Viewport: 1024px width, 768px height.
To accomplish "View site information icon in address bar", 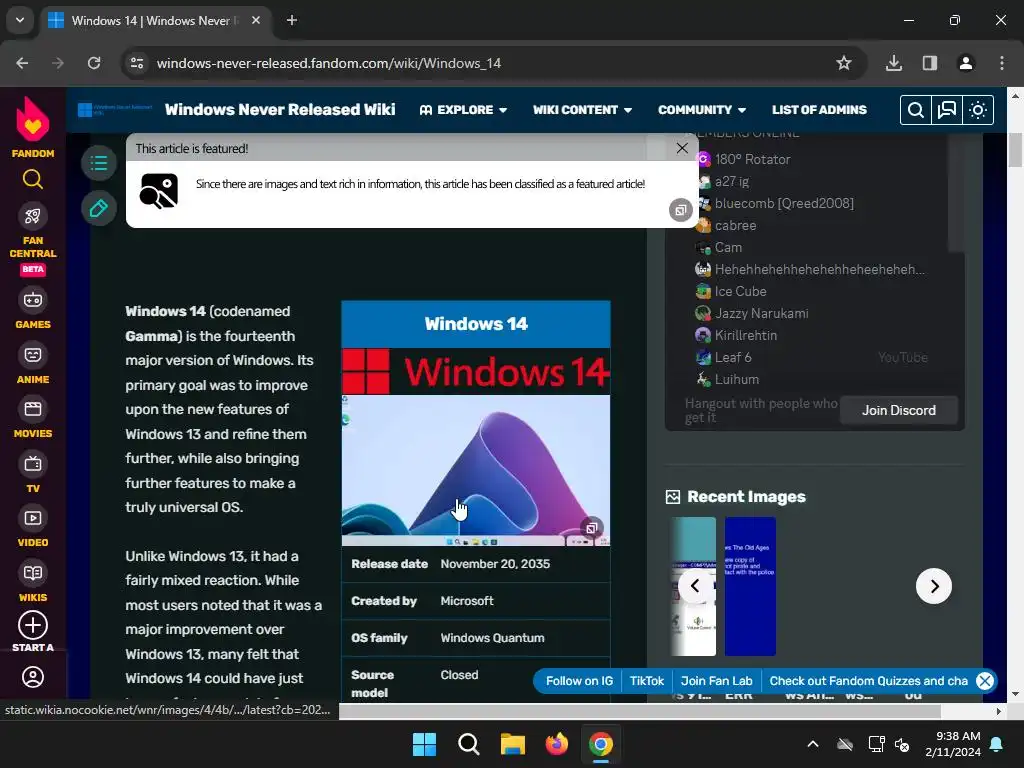I will click(137, 63).
